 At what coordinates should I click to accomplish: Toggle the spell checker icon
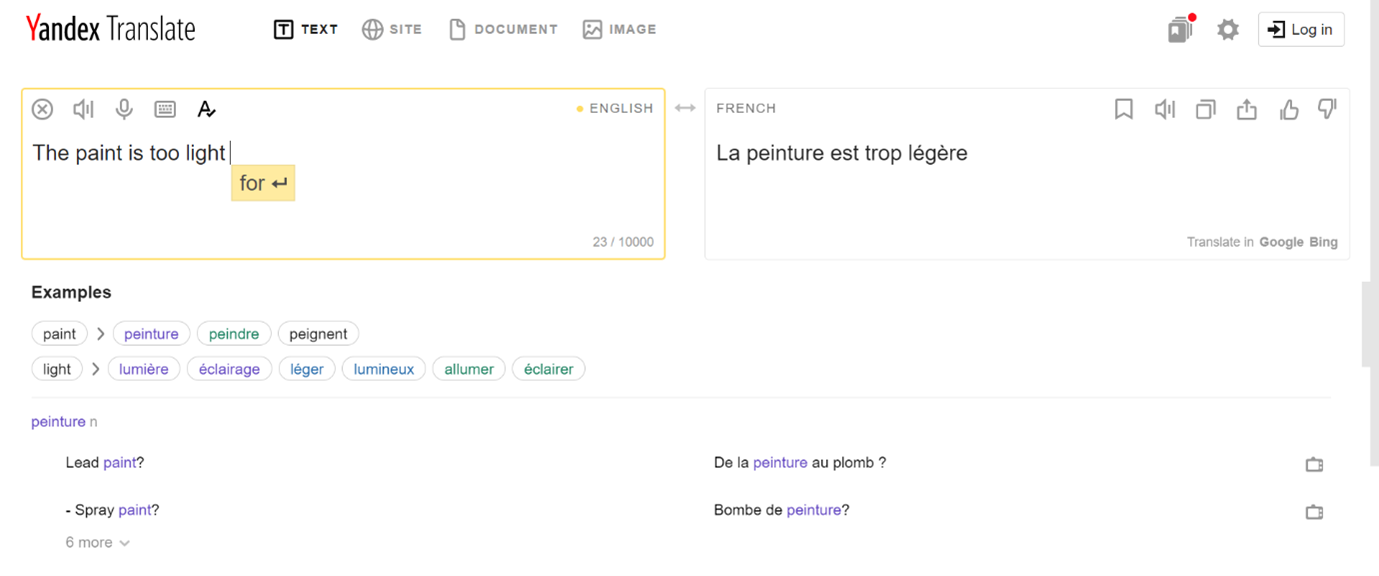click(206, 109)
